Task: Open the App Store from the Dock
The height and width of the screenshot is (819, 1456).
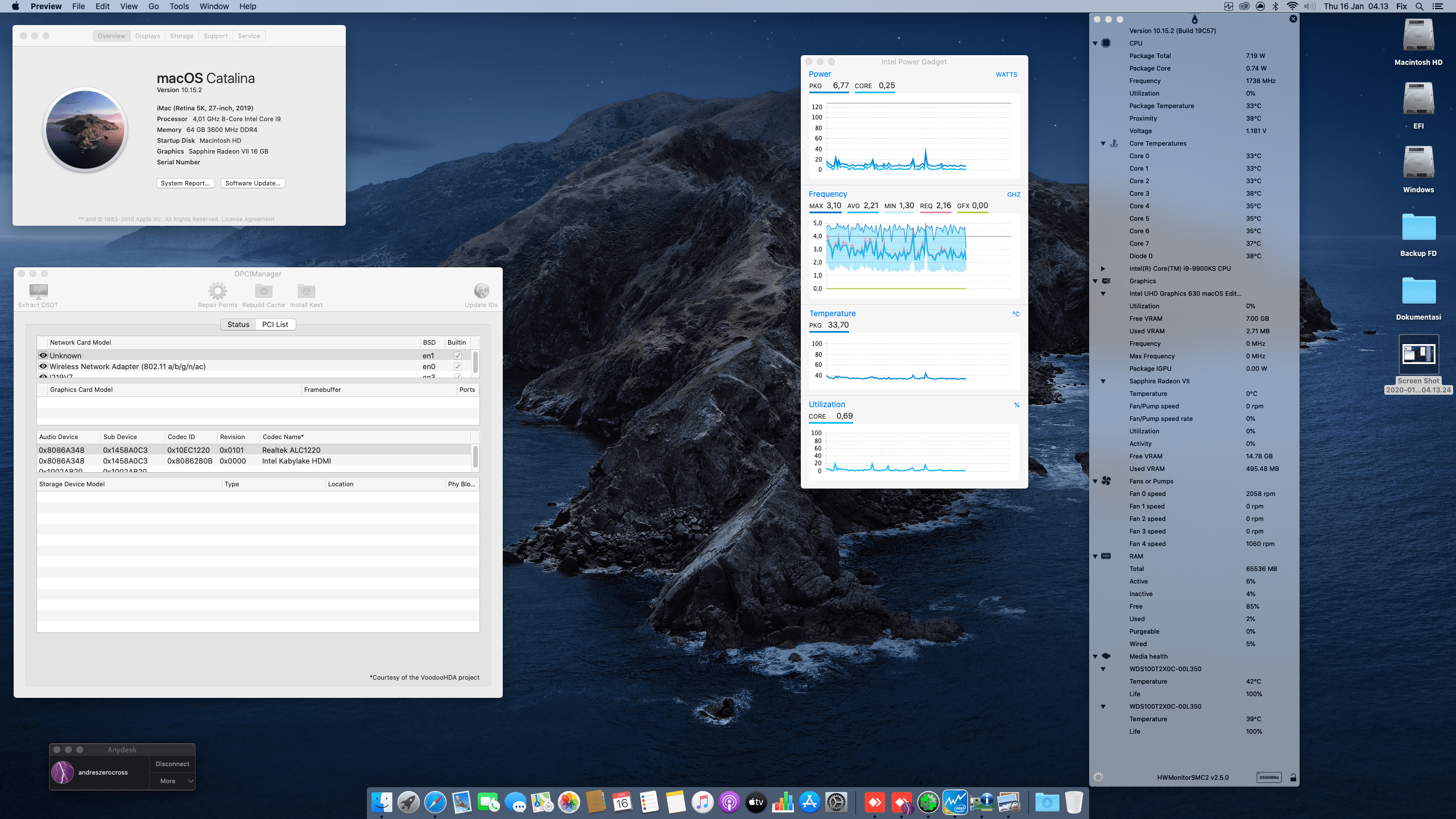Action: [x=809, y=803]
